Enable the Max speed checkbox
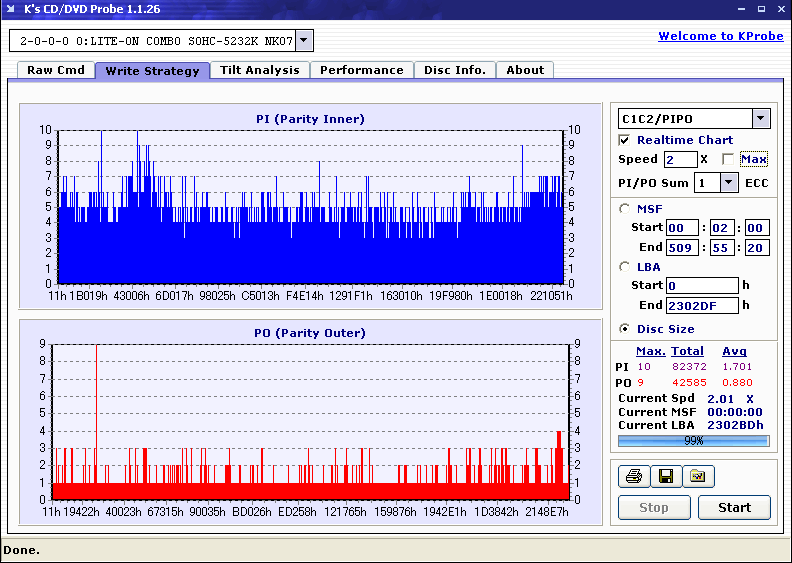 coord(728,159)
